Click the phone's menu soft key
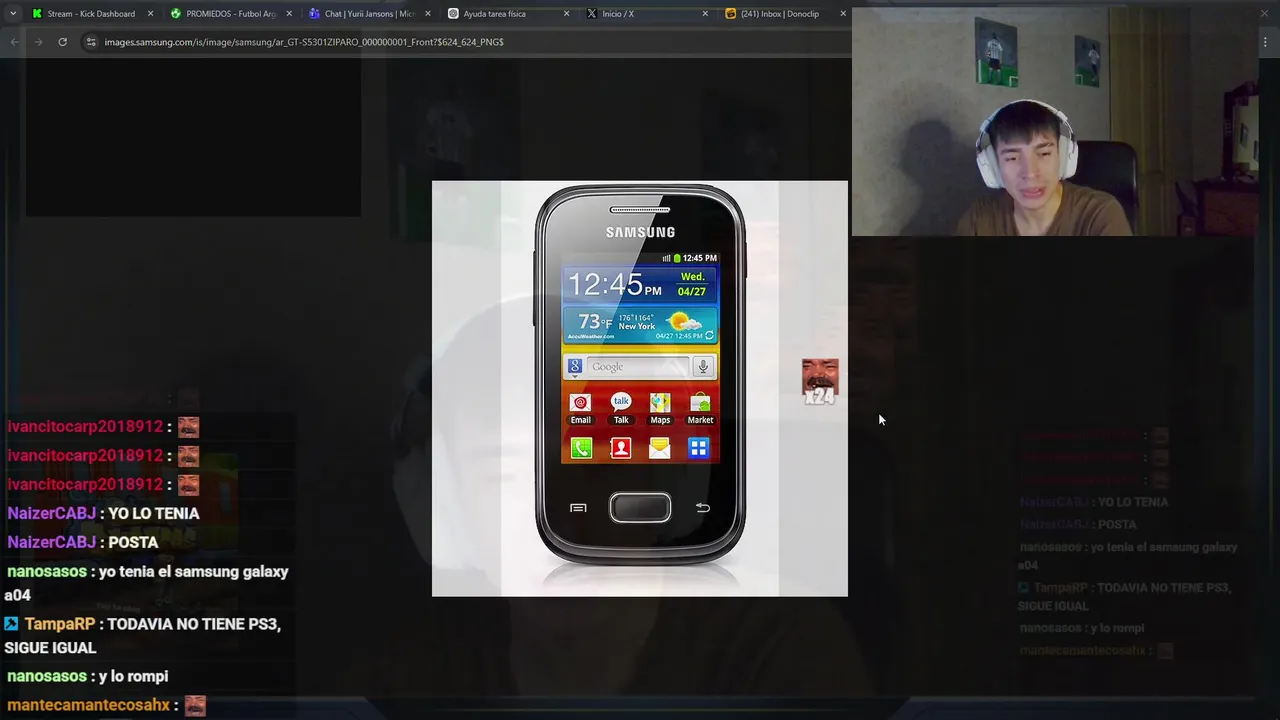The image size is (1280, 720). 578,508
